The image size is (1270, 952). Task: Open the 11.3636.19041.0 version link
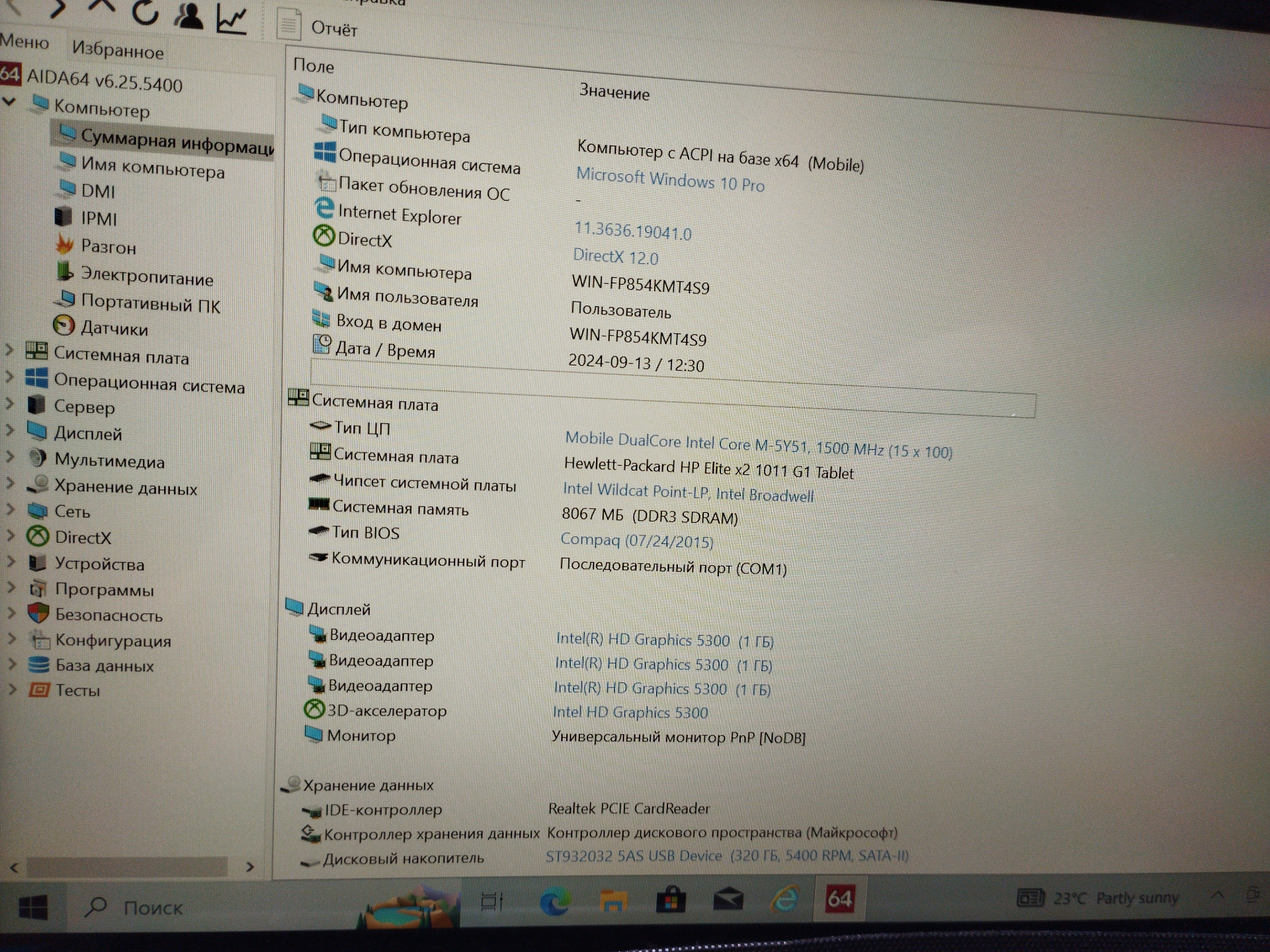pyautogui.click(x=632, y=231)
